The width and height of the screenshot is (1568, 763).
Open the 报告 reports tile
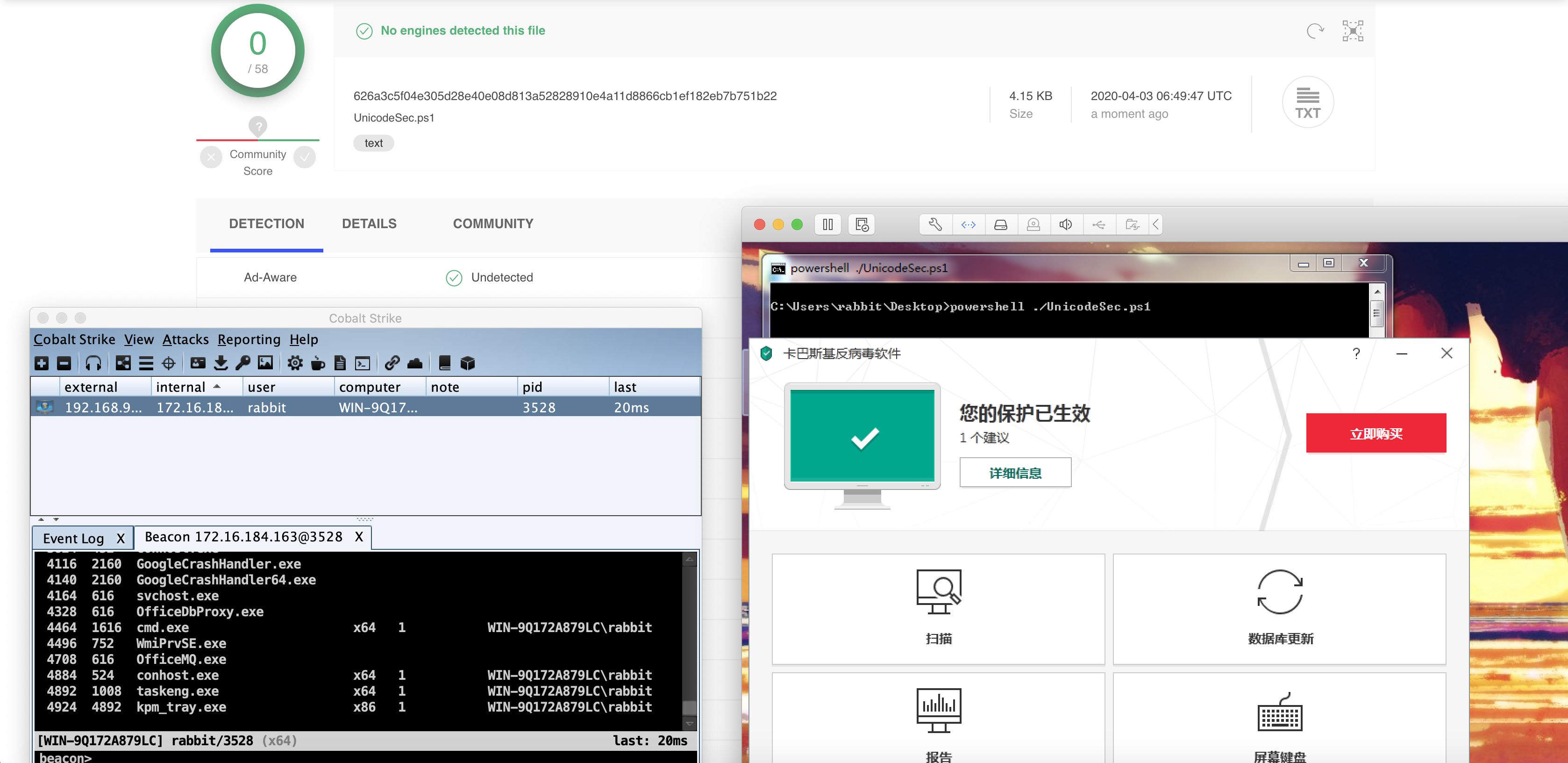point(938,719)
